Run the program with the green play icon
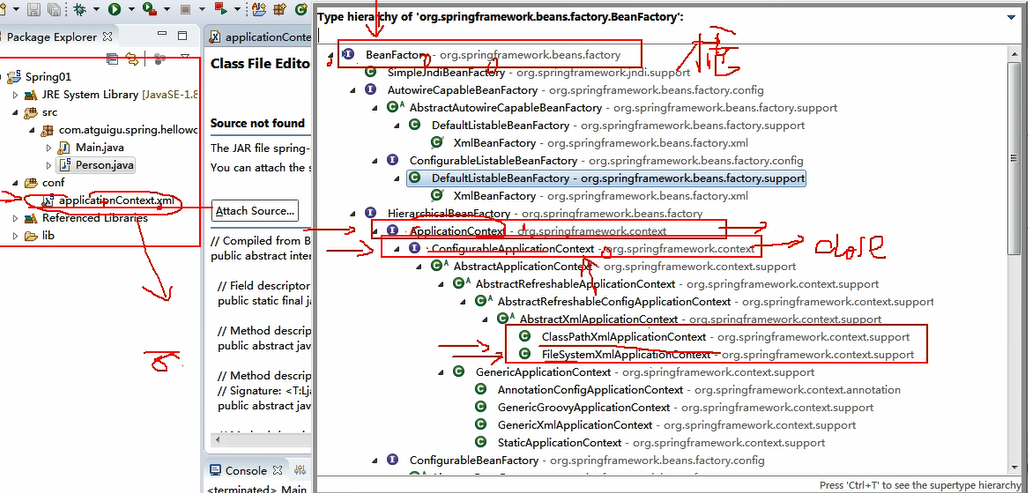The height and width of the screenshot is (493, 1028). [115, 9]
